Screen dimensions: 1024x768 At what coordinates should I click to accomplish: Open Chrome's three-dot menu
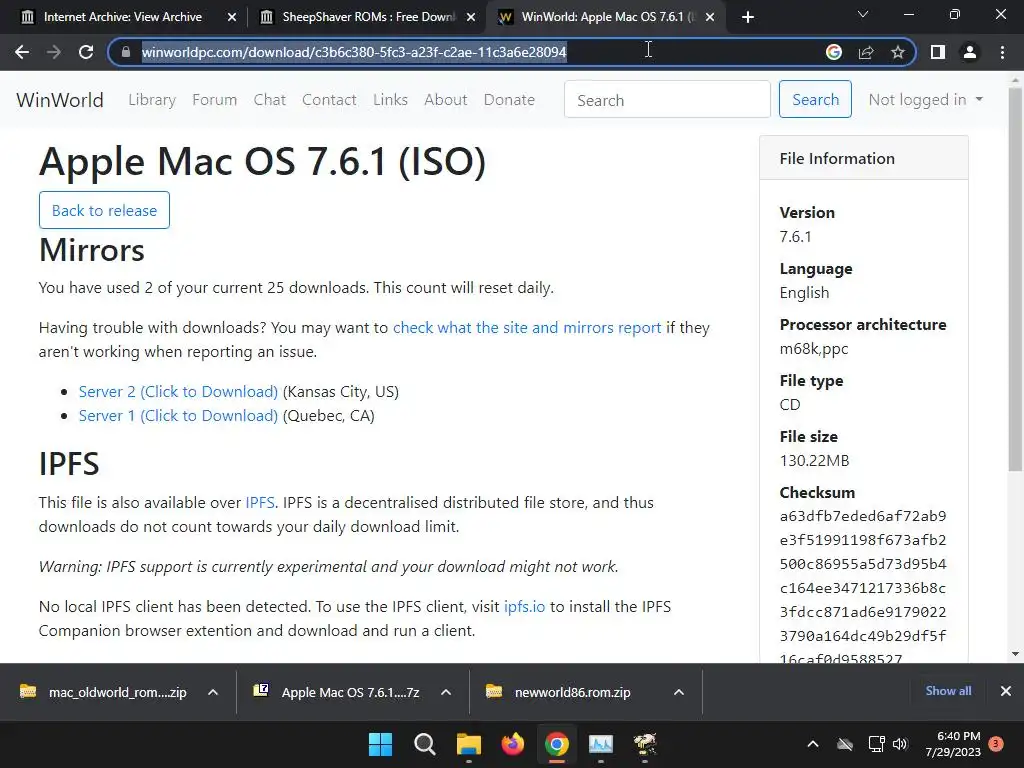click(x=1002, y=52)
